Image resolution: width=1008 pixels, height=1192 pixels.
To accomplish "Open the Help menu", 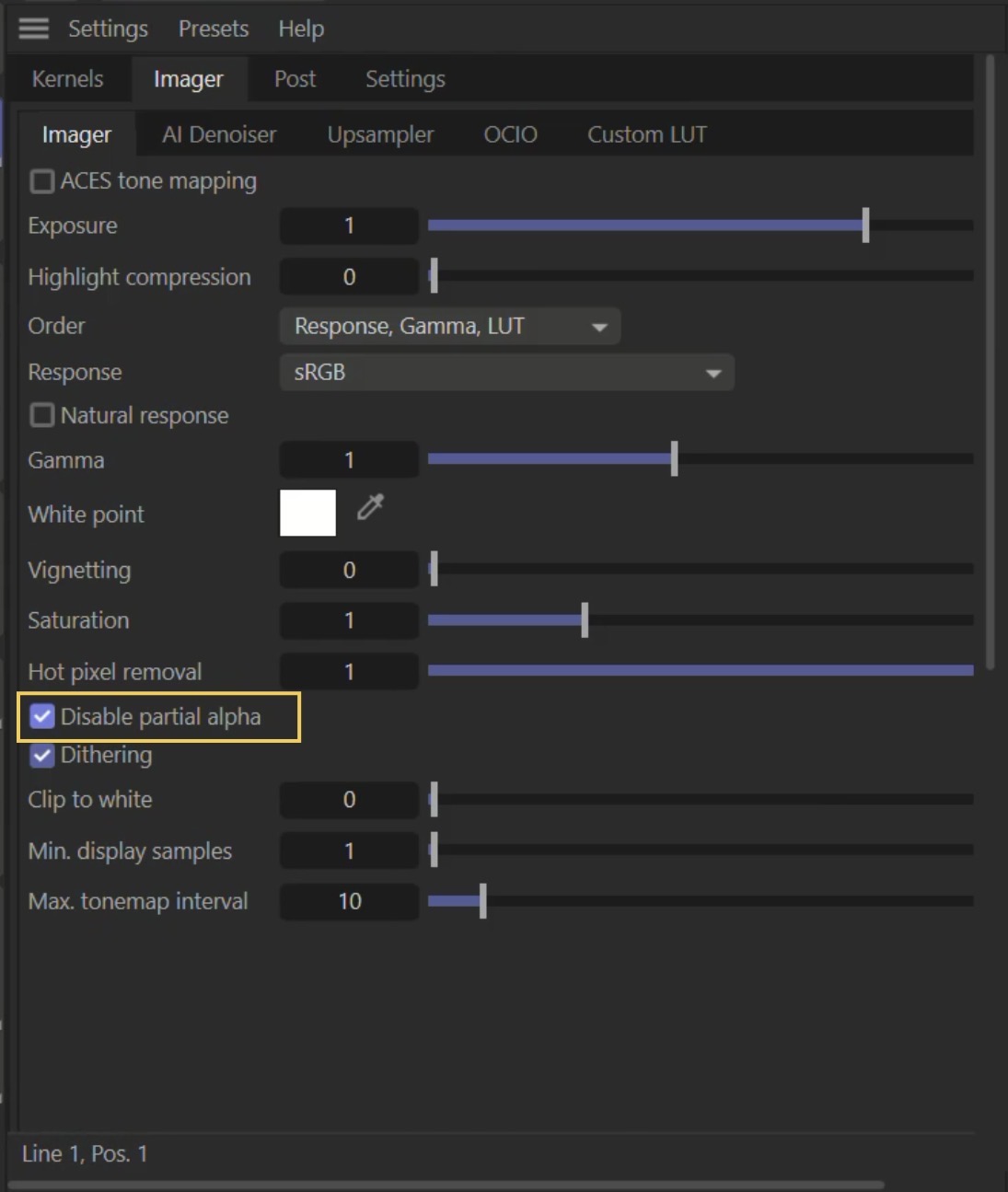I will click(301, 29).
